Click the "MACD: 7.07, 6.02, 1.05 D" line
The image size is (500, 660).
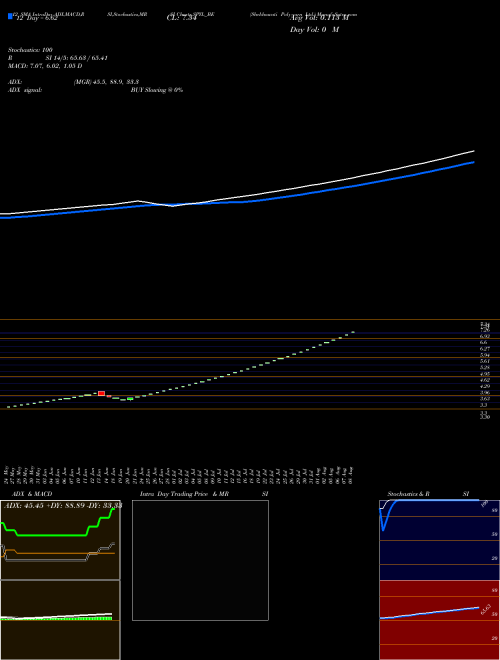(45, 66)
